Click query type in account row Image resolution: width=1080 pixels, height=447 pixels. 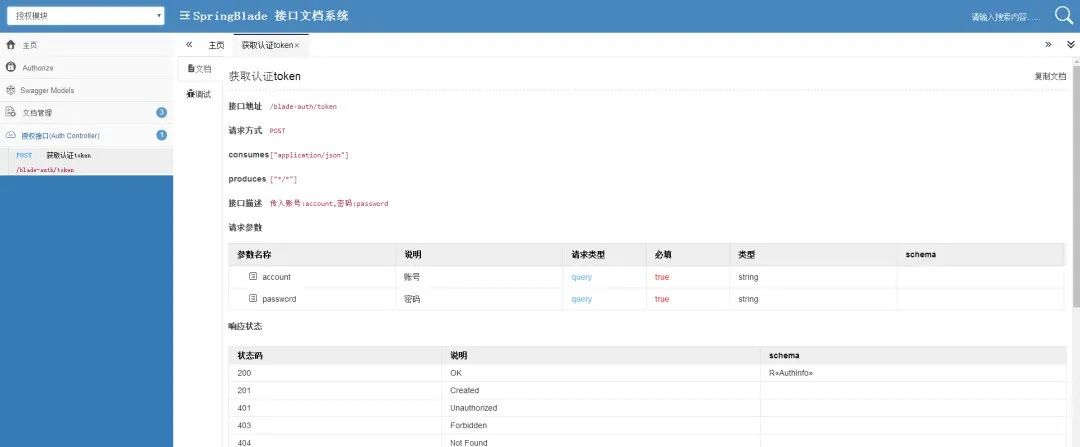(581, 277)
